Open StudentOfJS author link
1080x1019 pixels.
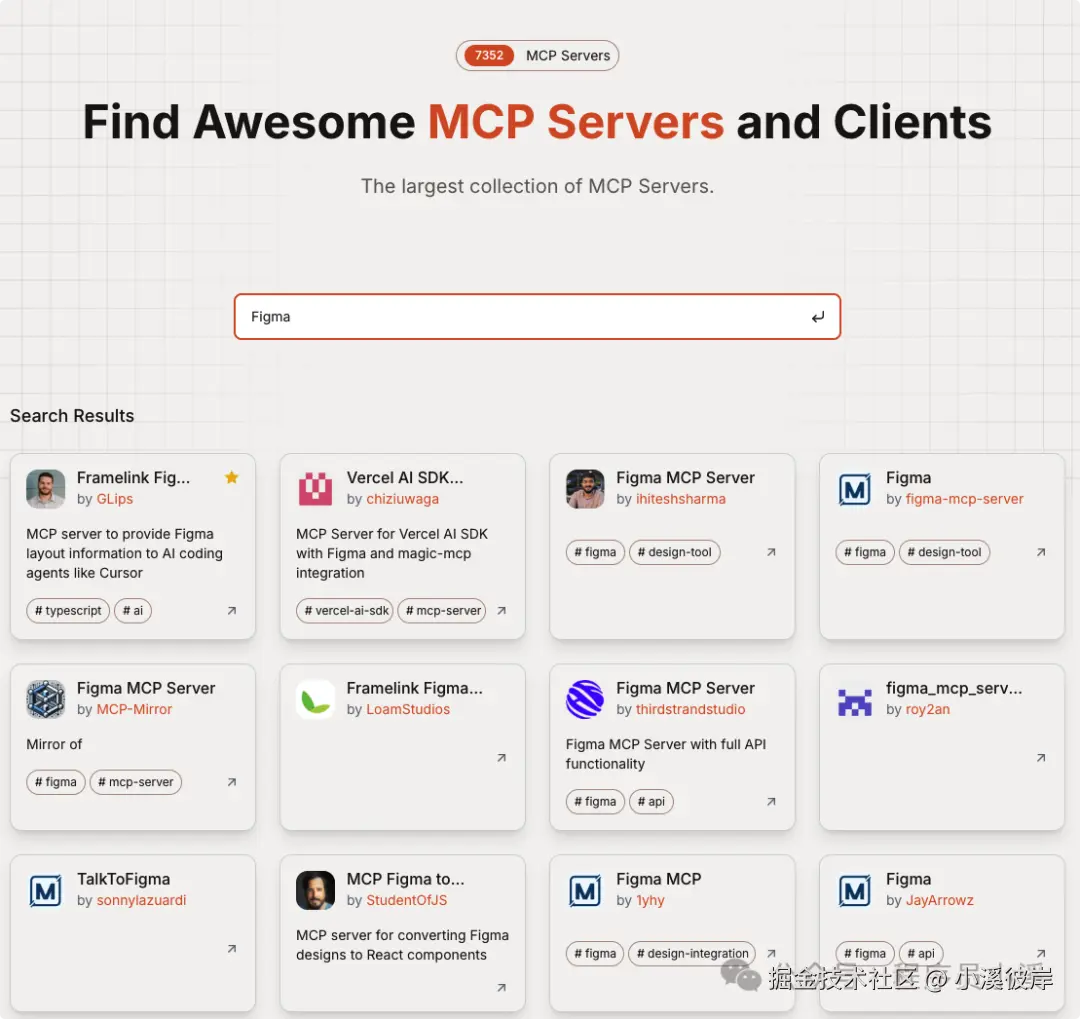point(406,900)
